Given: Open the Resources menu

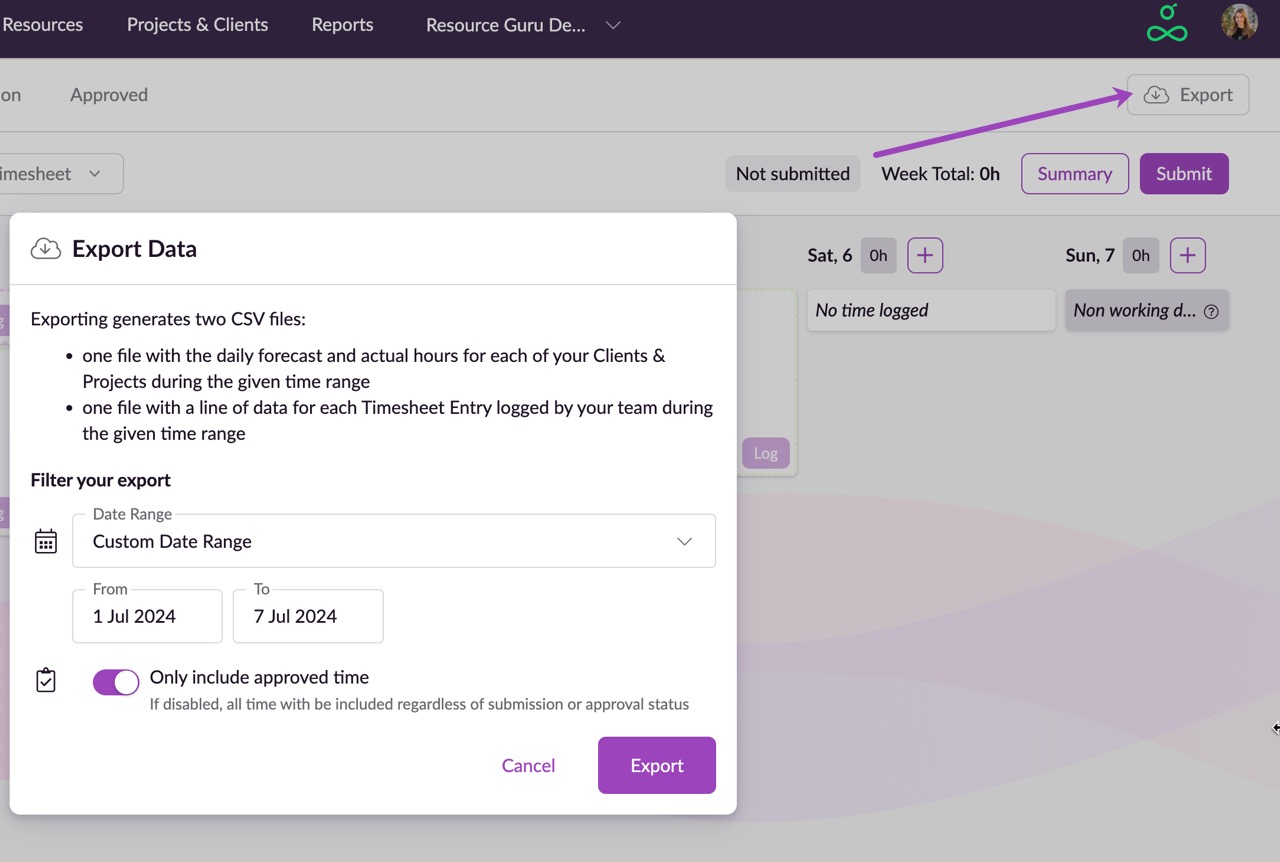Looking at the screenshot, I should tap(43, 25).
